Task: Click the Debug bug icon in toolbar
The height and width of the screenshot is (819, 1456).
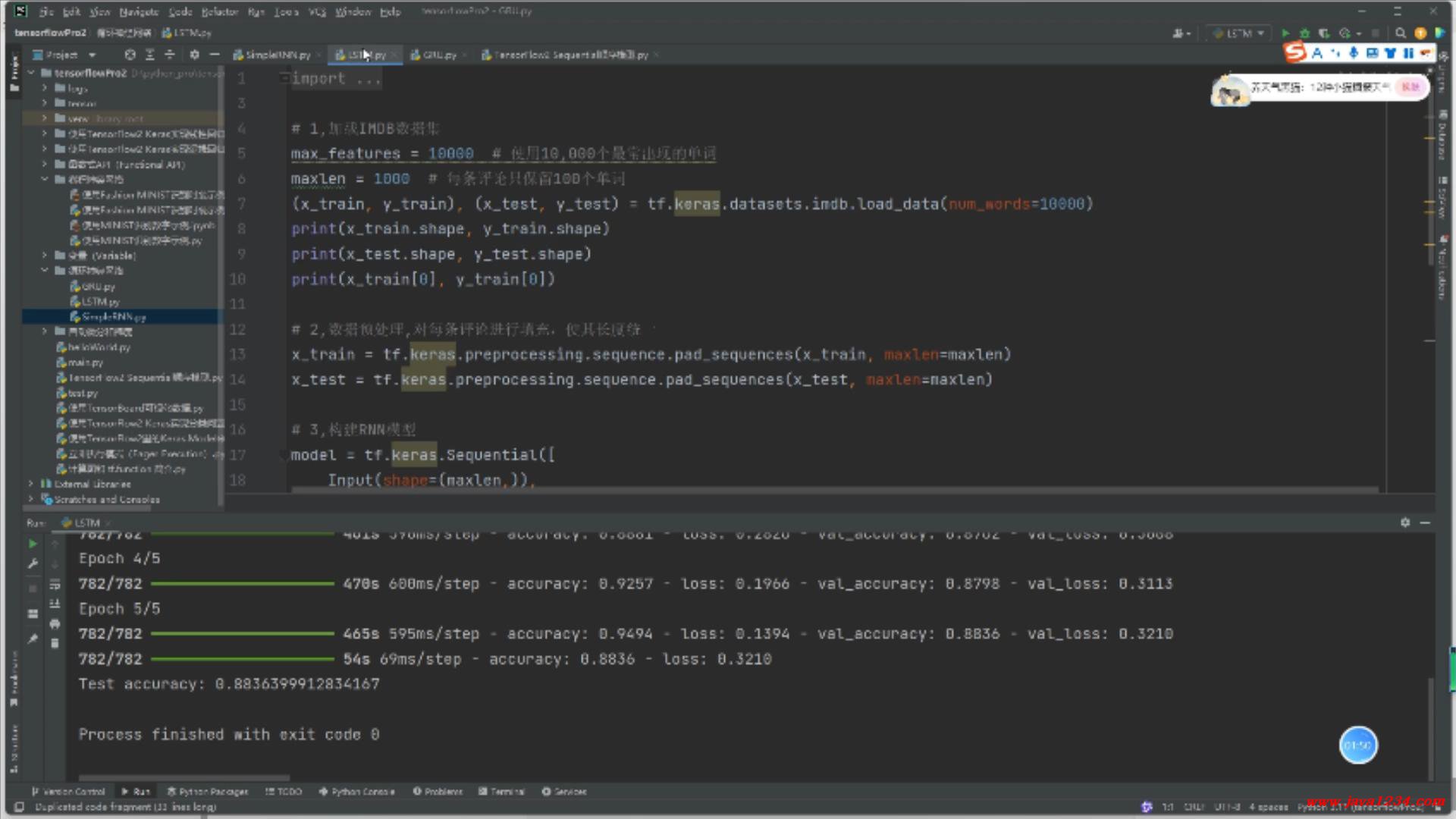Action: [1304, 33]
